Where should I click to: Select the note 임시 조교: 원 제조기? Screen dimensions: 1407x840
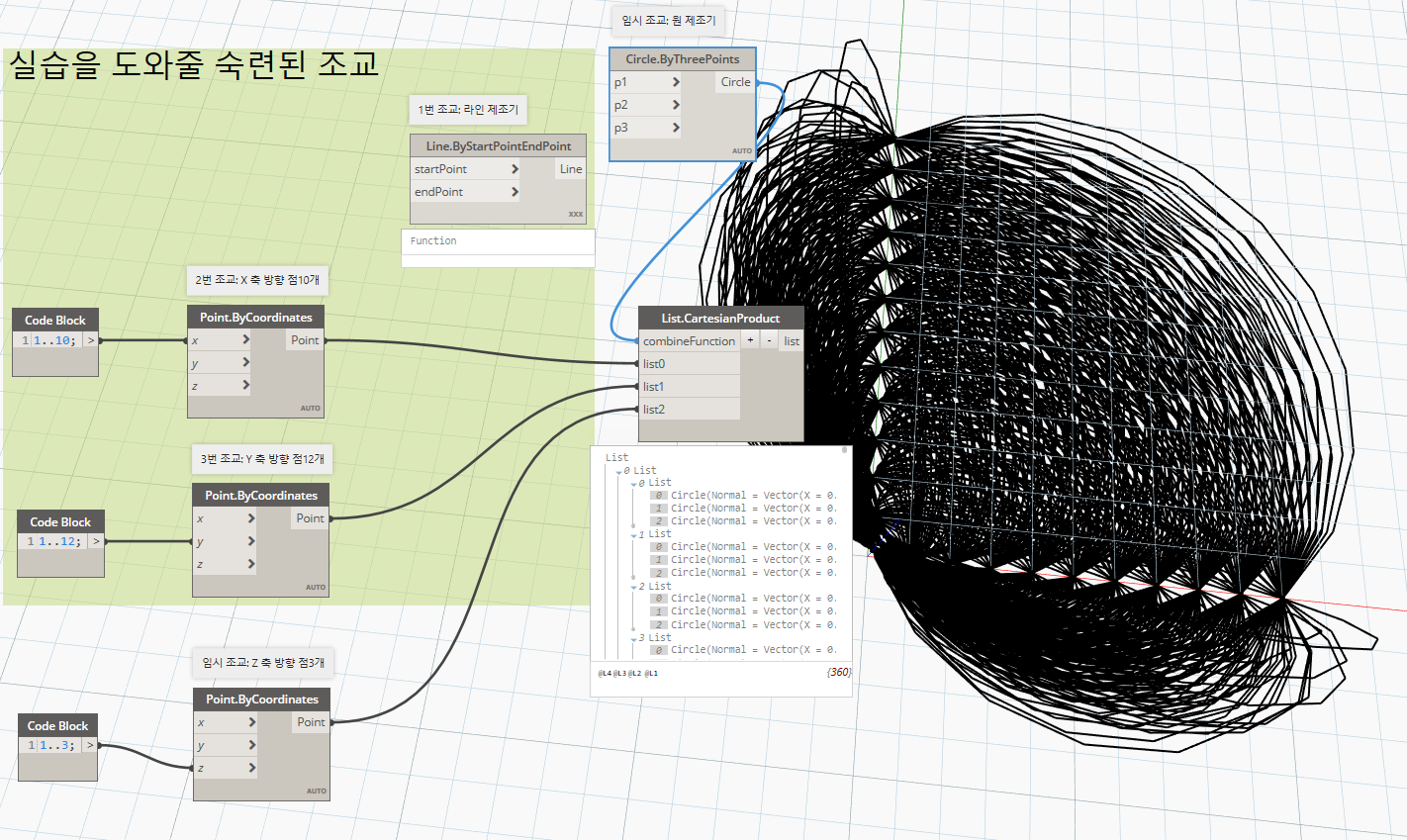click(668, 20)
